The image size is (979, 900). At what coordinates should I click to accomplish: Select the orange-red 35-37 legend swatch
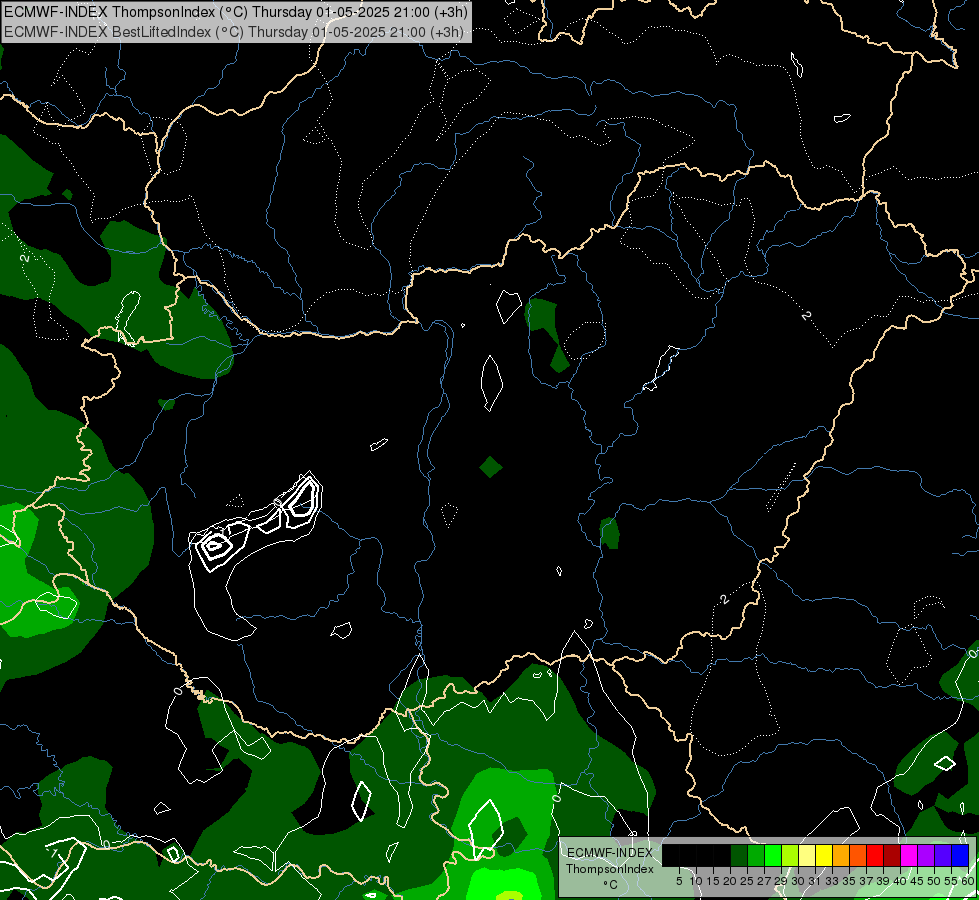(x=858, y=855)
